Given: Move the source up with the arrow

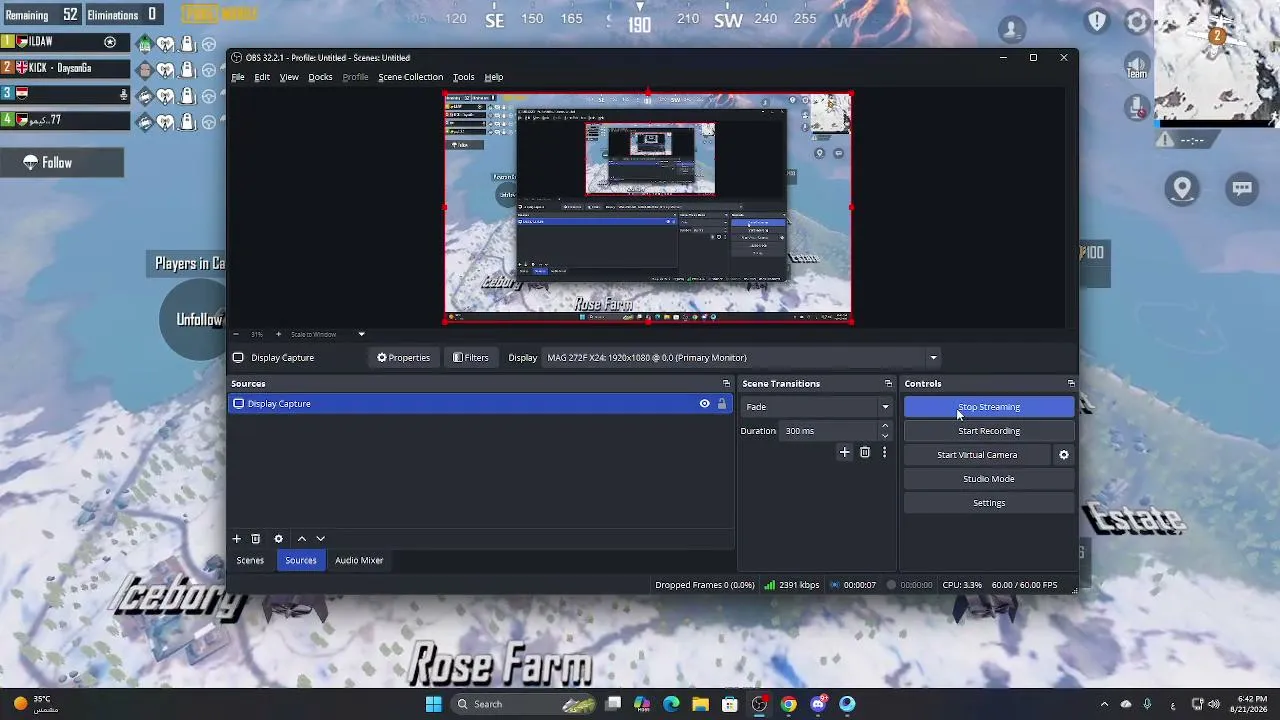Looking at the screenshot, I should 302,539.
